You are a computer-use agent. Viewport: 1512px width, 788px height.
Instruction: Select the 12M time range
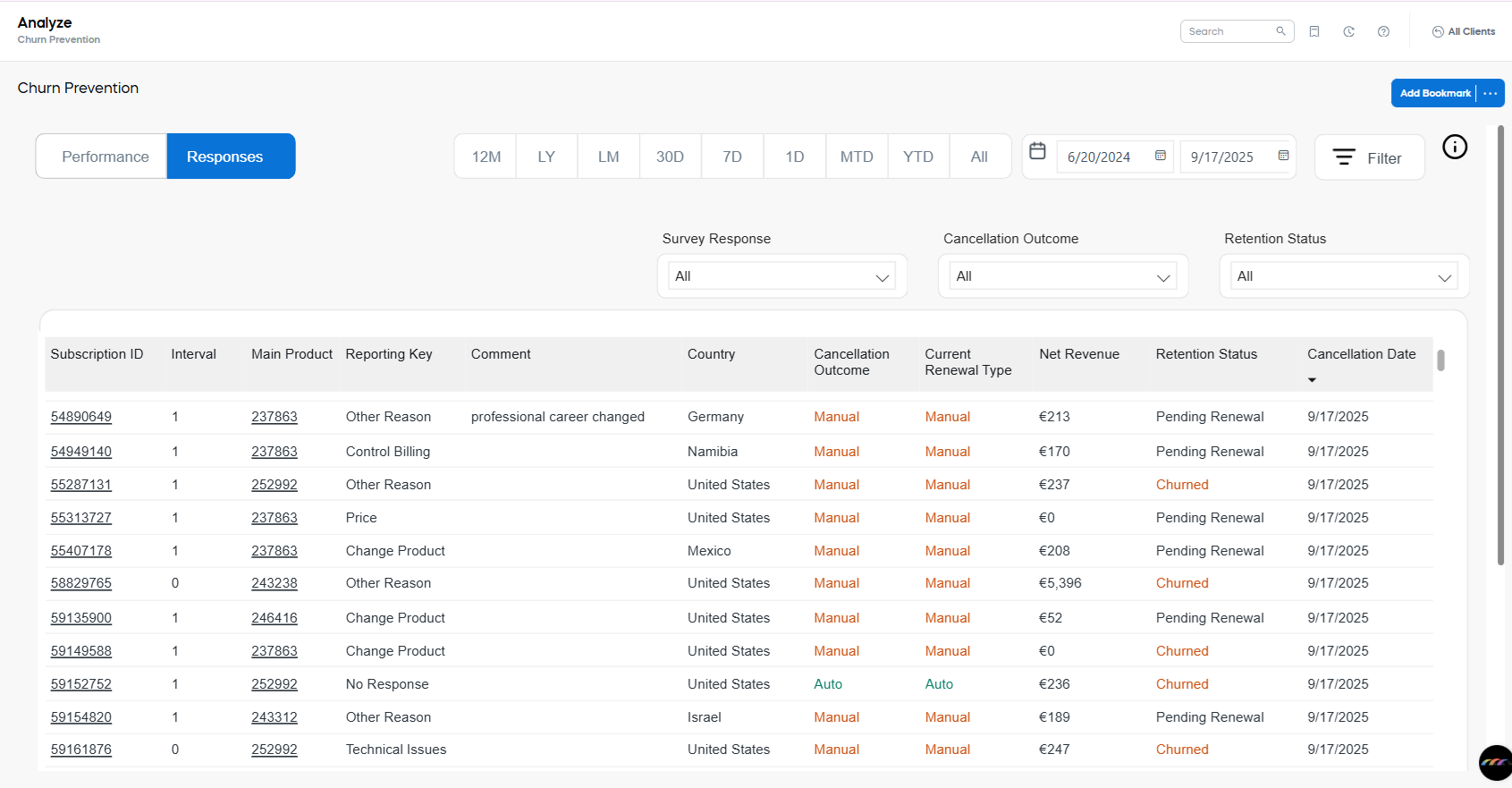486,157
